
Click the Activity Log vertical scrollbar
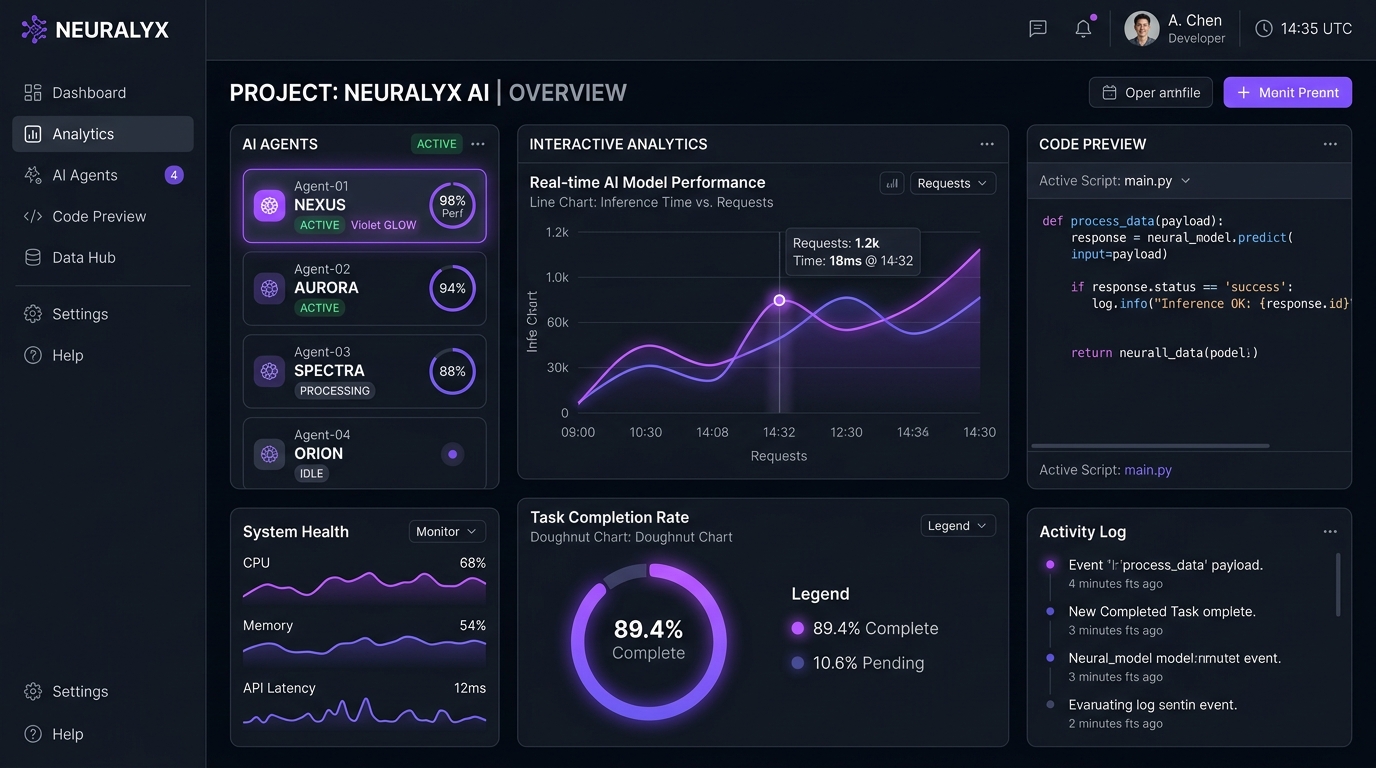point(1338,585)
